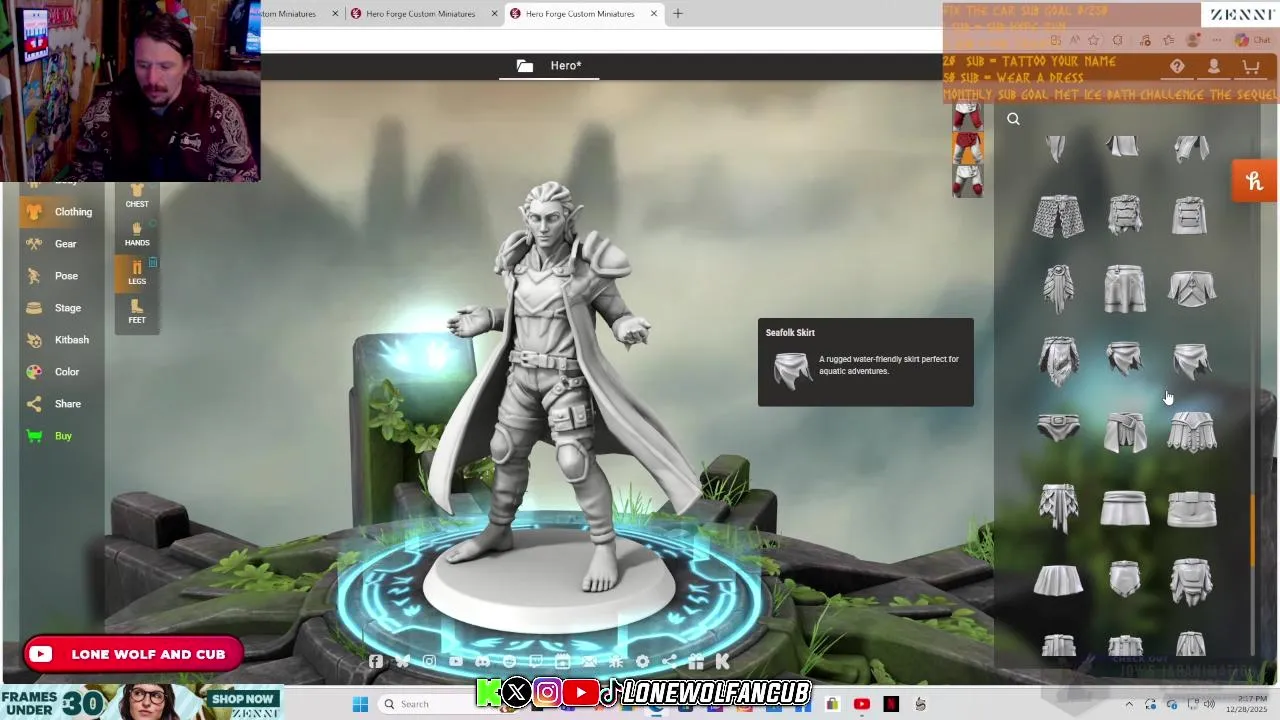Open the folder icon beside Hero*
1280x720 pixels.
tap(525, 66)
